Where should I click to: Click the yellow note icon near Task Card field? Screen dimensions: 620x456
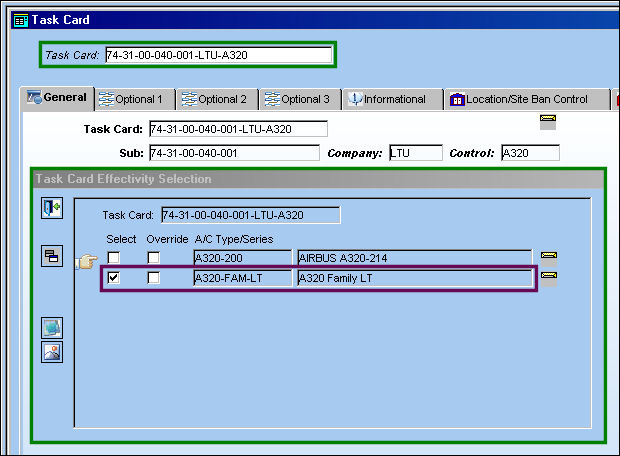[548, 122]
